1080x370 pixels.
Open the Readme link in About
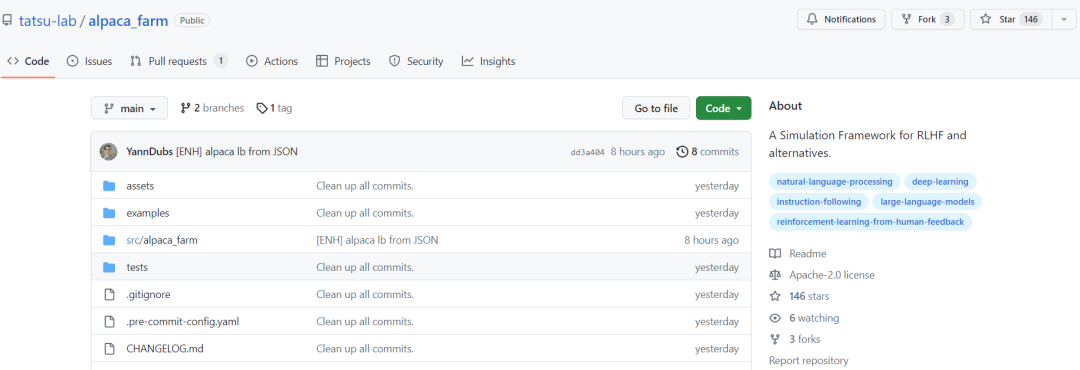(808, 254)
